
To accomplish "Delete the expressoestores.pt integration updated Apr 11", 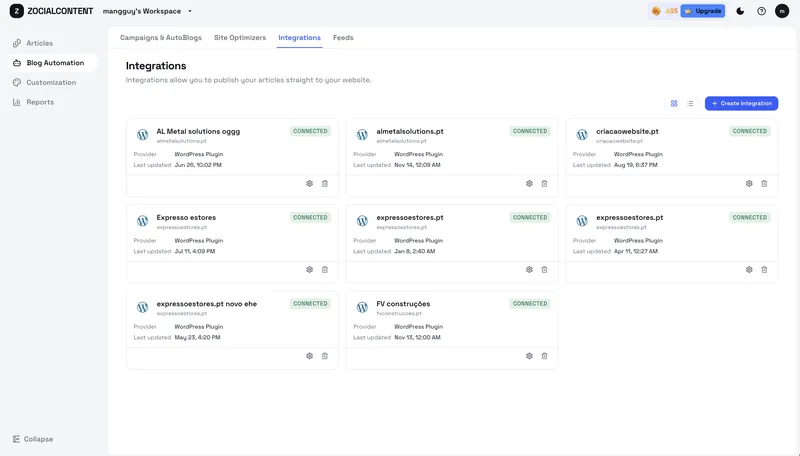I will point(764,270).
